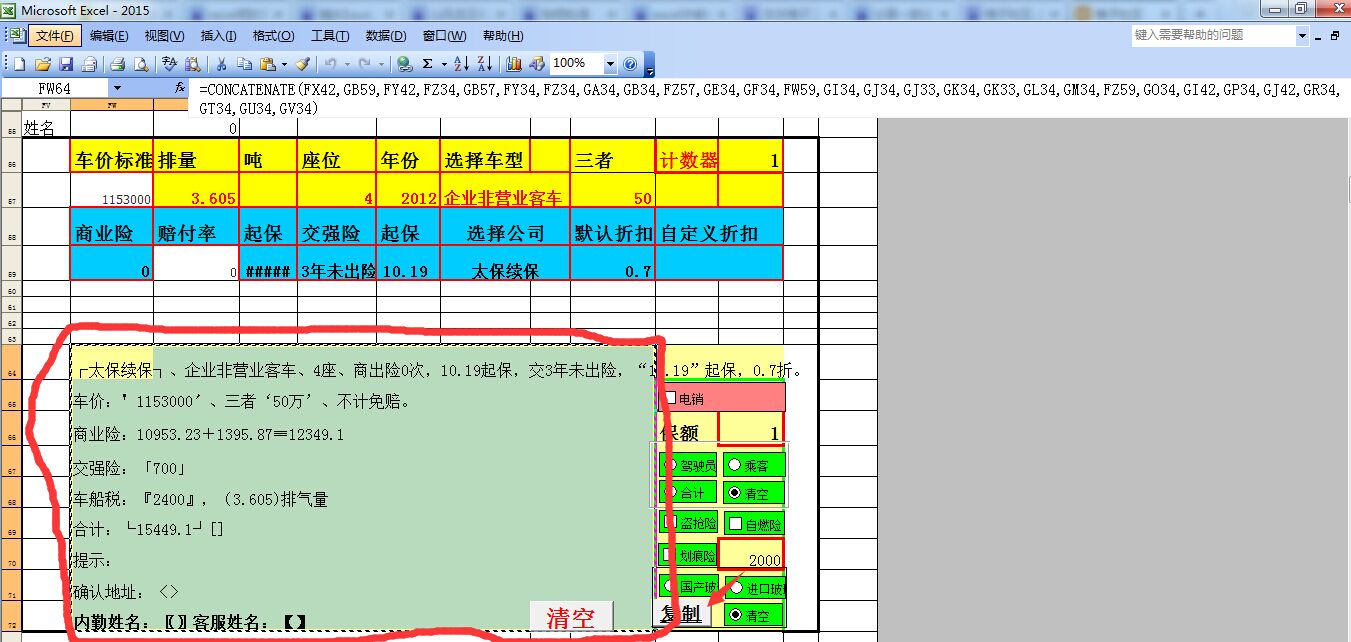Tick the 电销 checkbox

(x=670, y=398)
